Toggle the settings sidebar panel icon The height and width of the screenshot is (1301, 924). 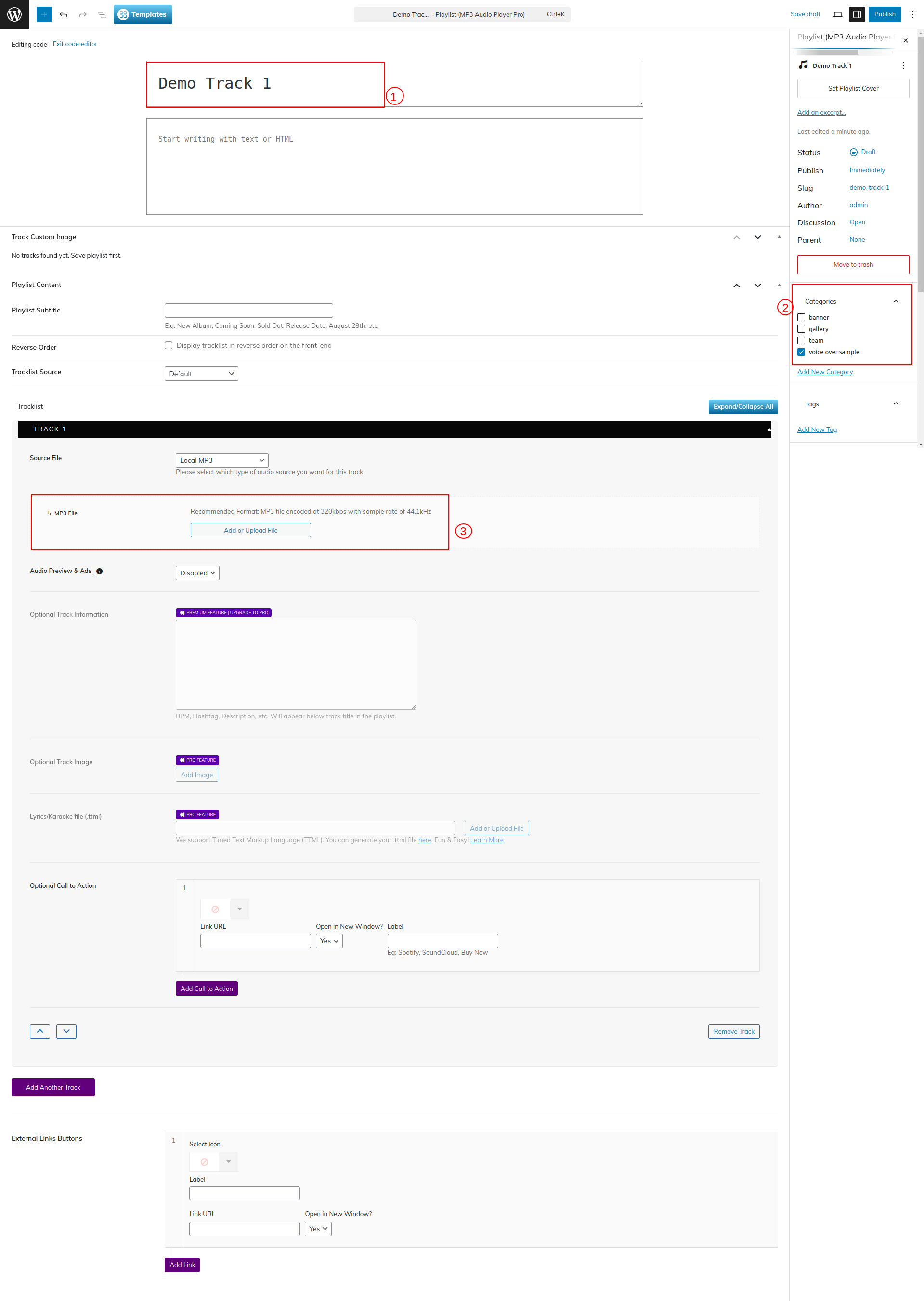[856, 14]
